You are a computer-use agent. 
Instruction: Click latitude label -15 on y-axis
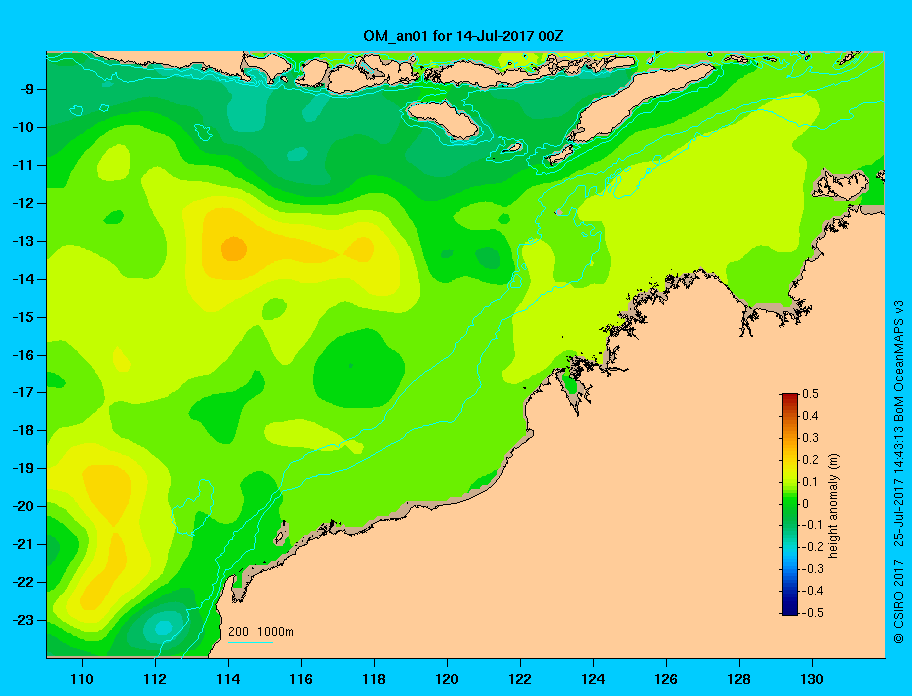(x=23, y=317)
